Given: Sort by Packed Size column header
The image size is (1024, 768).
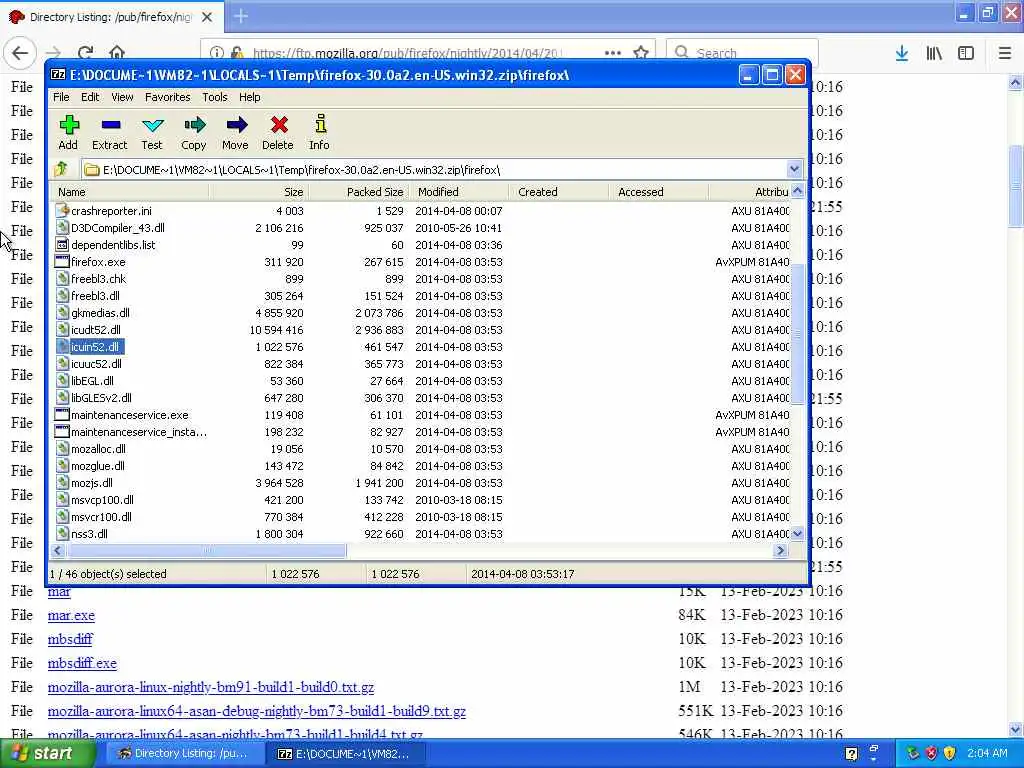Looking at the screenshot, I should tap(358, 192).
